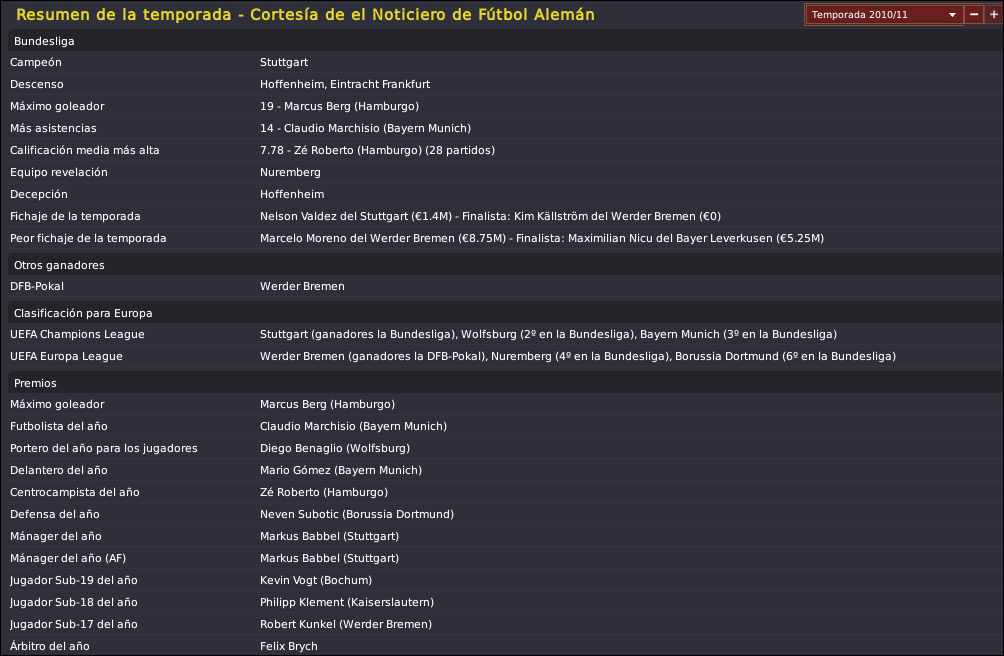Click the Jugador Sub-17 del año label
1004x656 pixels.
[x=74, y=624]
